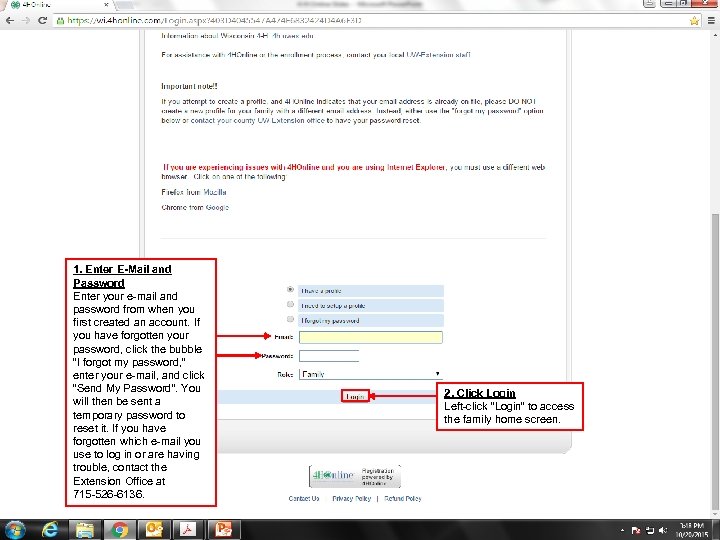
Task: Click the browser Forward arrow
Action: click(26, 20)
